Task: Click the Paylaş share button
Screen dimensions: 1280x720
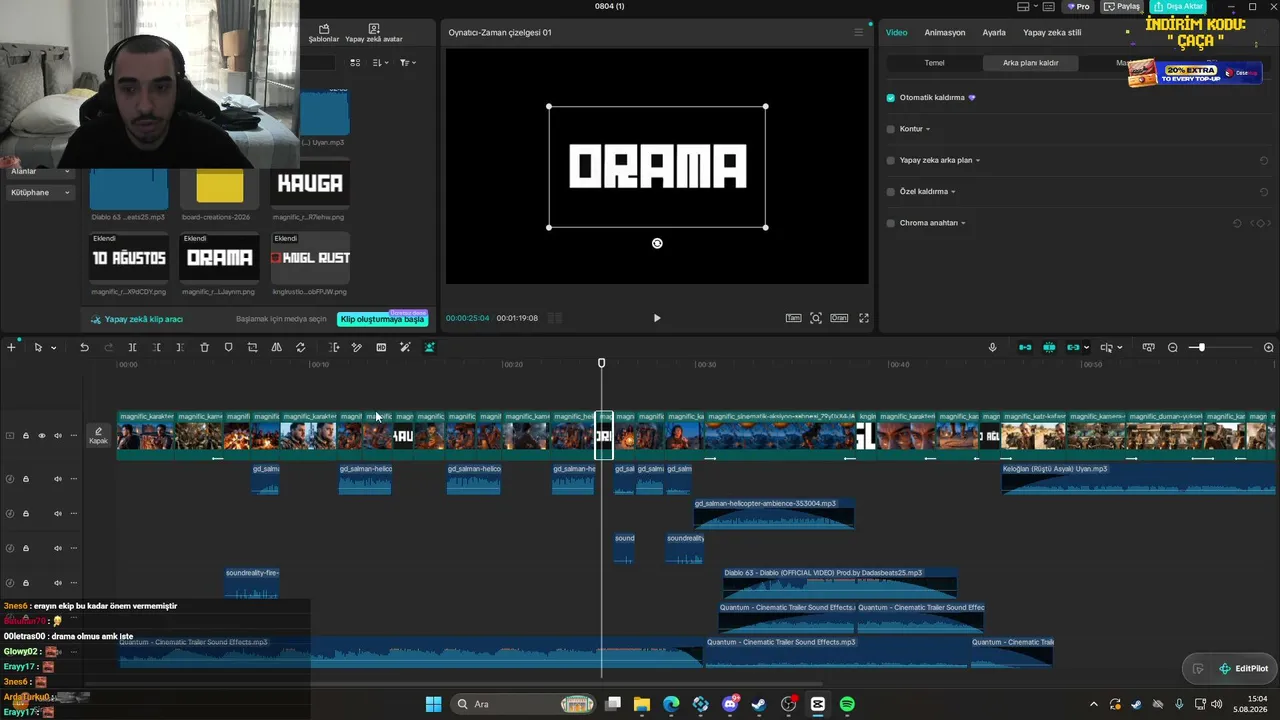Action: click(x=1123, y=6)
